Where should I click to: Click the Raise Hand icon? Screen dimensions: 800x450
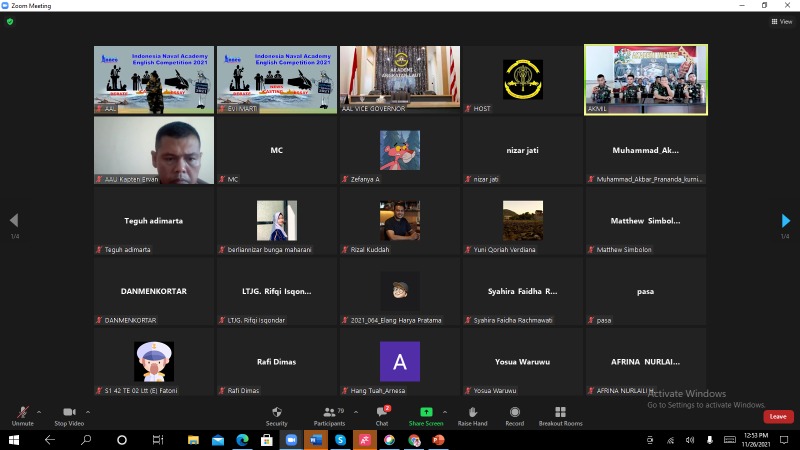pos(472,413)
